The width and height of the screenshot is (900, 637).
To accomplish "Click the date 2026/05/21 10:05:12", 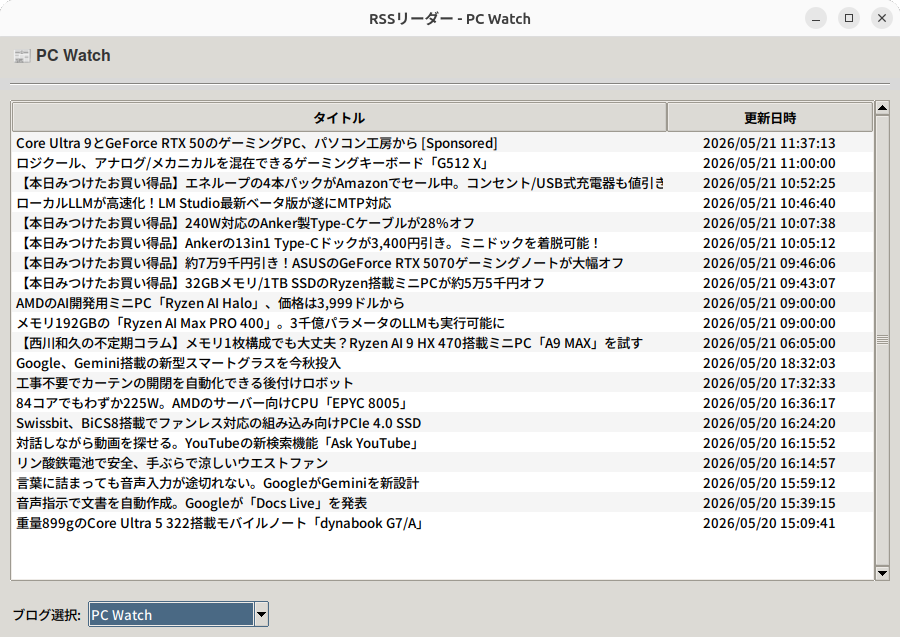I will click(769, 243).
